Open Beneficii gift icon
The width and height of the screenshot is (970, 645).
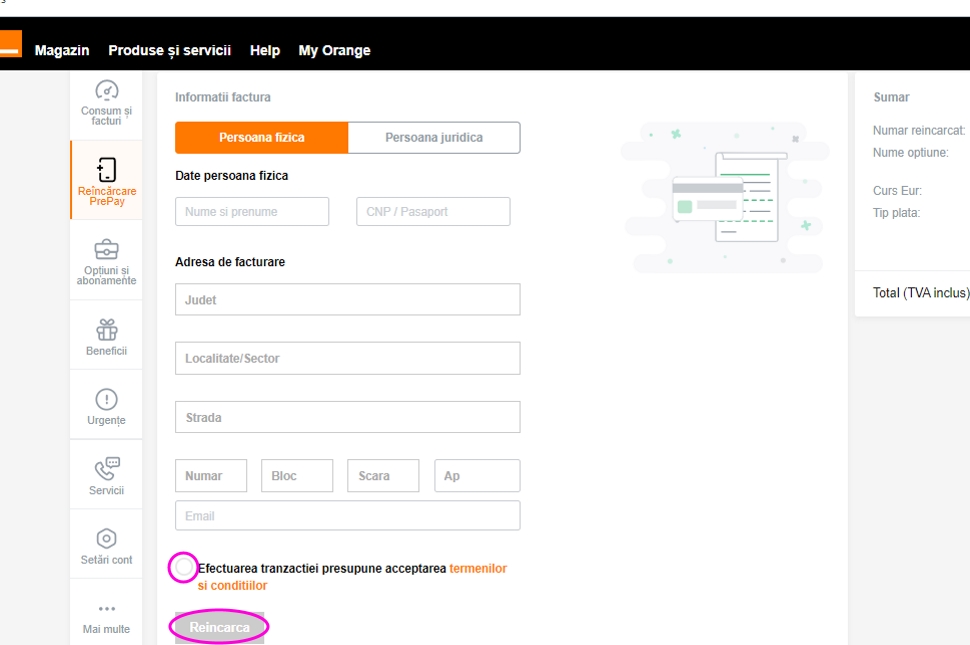coord(106,329)
